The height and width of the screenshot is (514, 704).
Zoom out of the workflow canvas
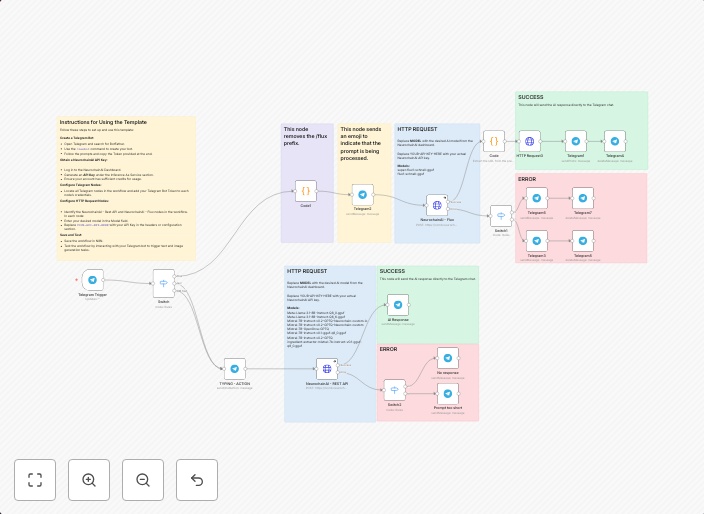tap(143, 480)
